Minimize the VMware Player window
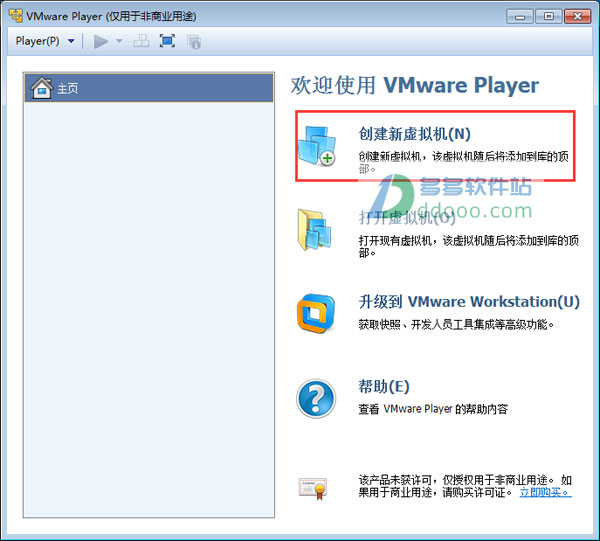 point(520,16)
